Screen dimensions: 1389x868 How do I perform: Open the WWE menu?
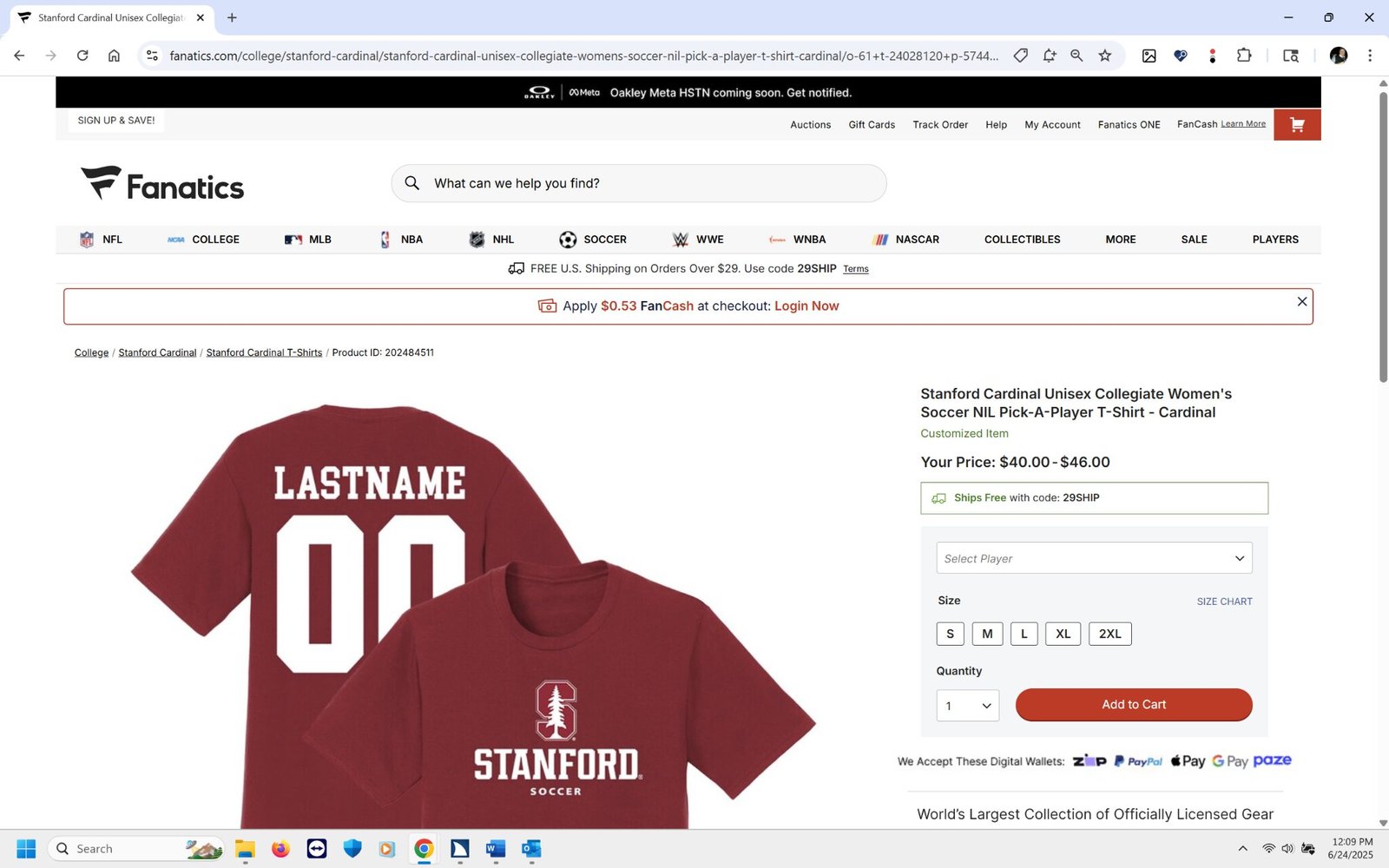pos(698,240)
